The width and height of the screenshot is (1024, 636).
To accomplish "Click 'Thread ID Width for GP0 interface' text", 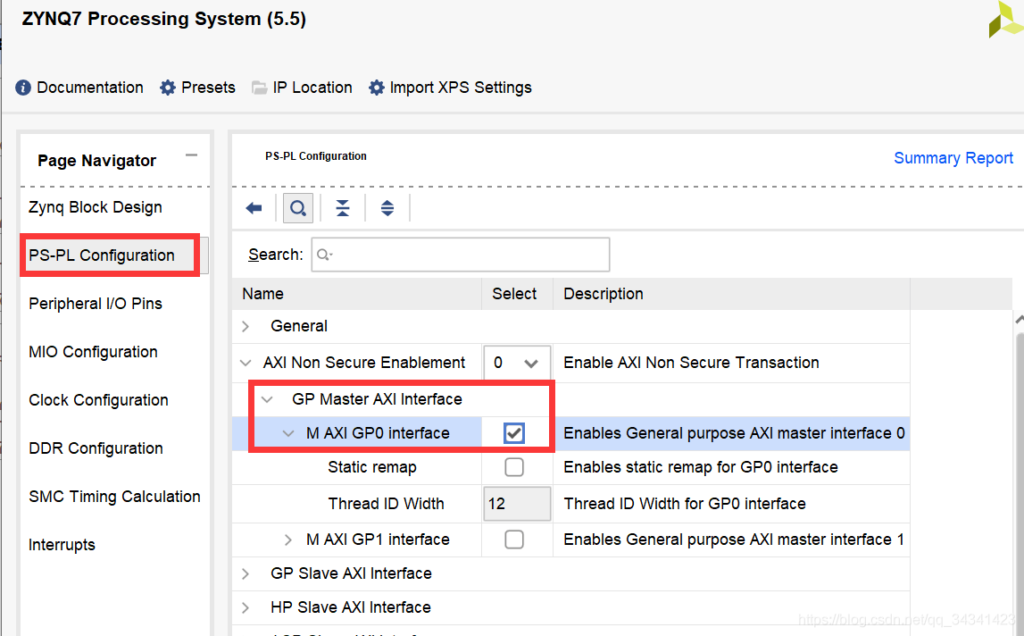I will [684, 503].
